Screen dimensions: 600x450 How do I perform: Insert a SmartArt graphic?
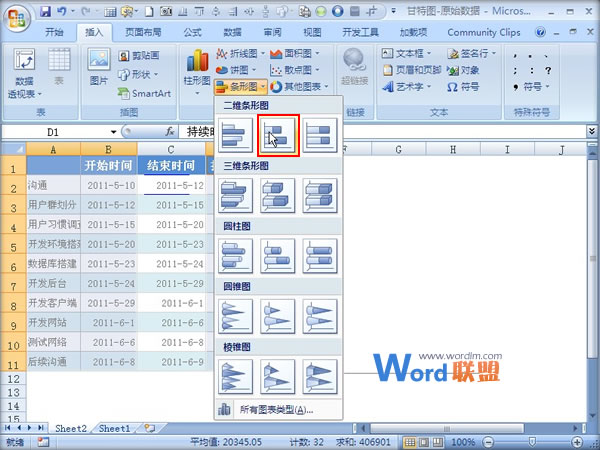pos(144,93)
